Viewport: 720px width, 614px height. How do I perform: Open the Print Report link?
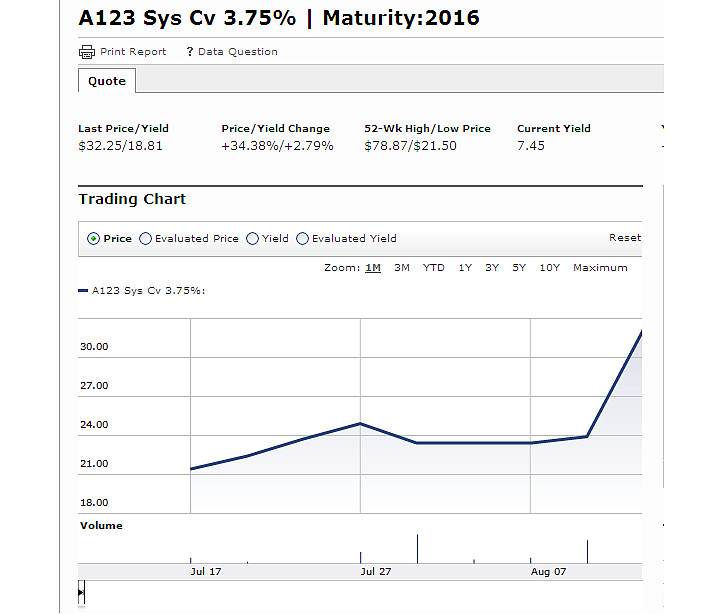[x=133, y=51]
